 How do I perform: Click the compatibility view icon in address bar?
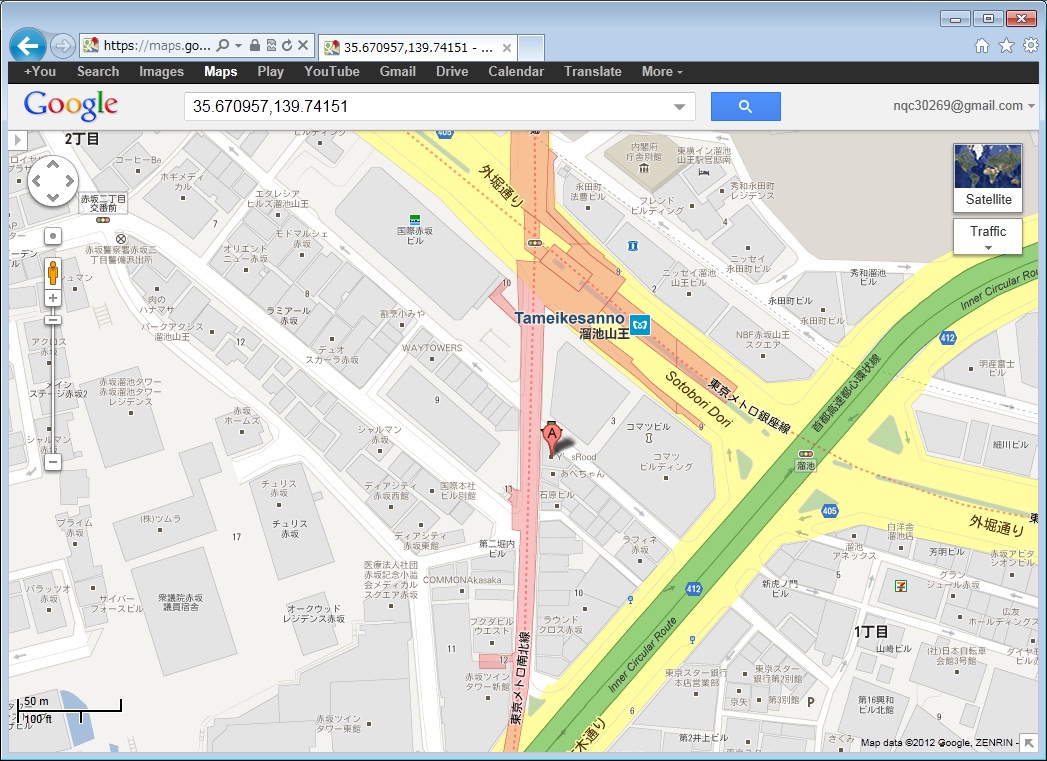(x=270, y=45)
